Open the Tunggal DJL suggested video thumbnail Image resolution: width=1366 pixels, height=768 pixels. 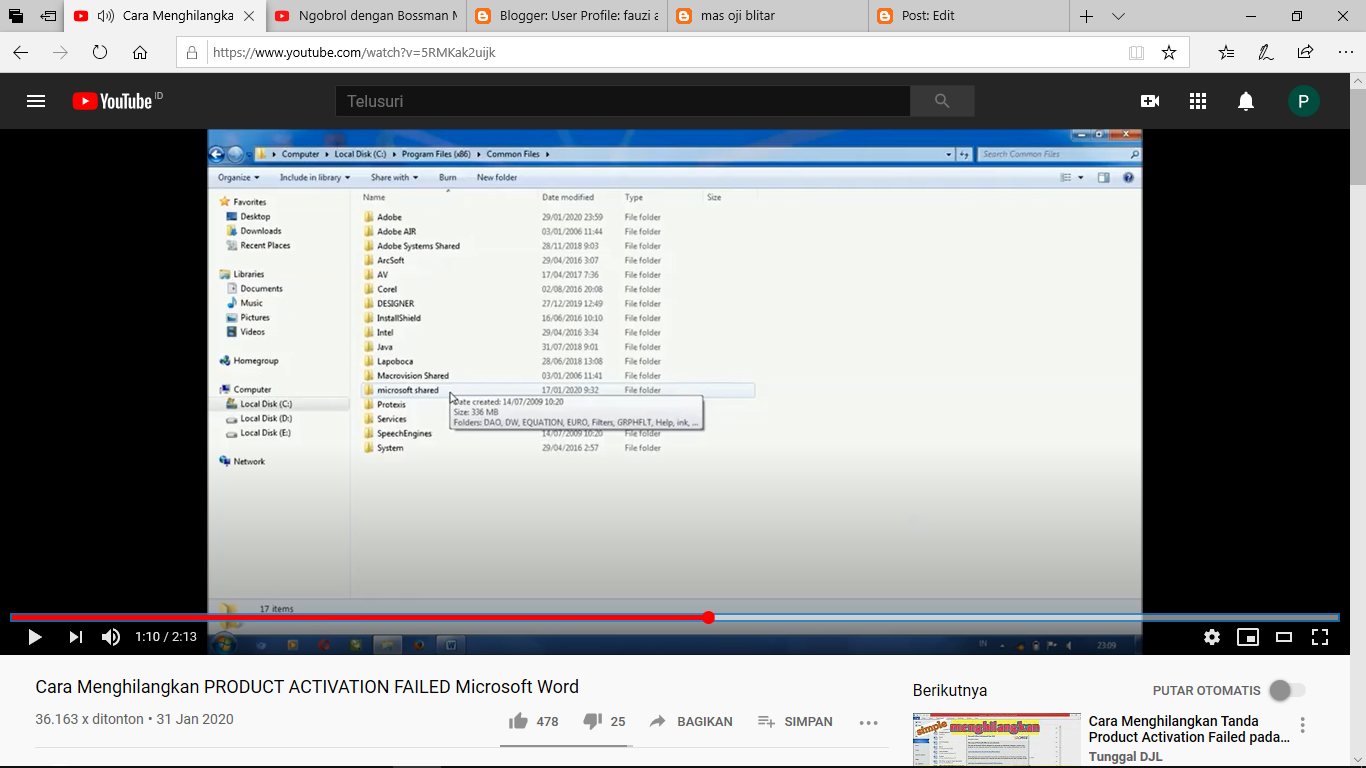tap(997, 740)
